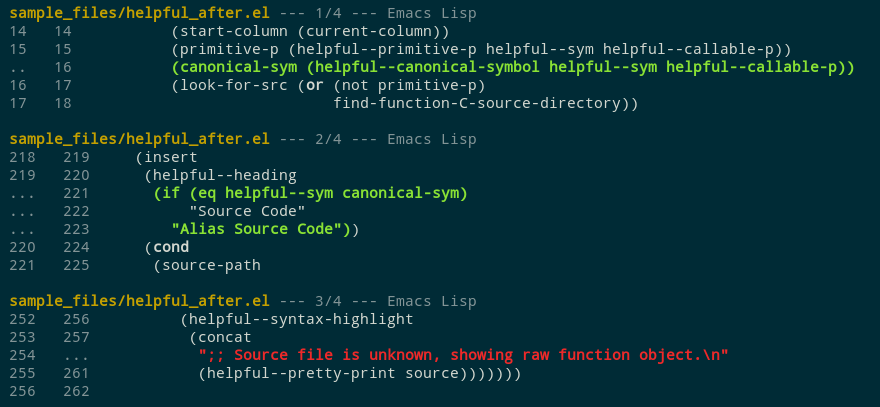The height and width of the screenshot is (407, 880).
Task: Select the primitive-p binding line
Action: [x=481, y=49]
